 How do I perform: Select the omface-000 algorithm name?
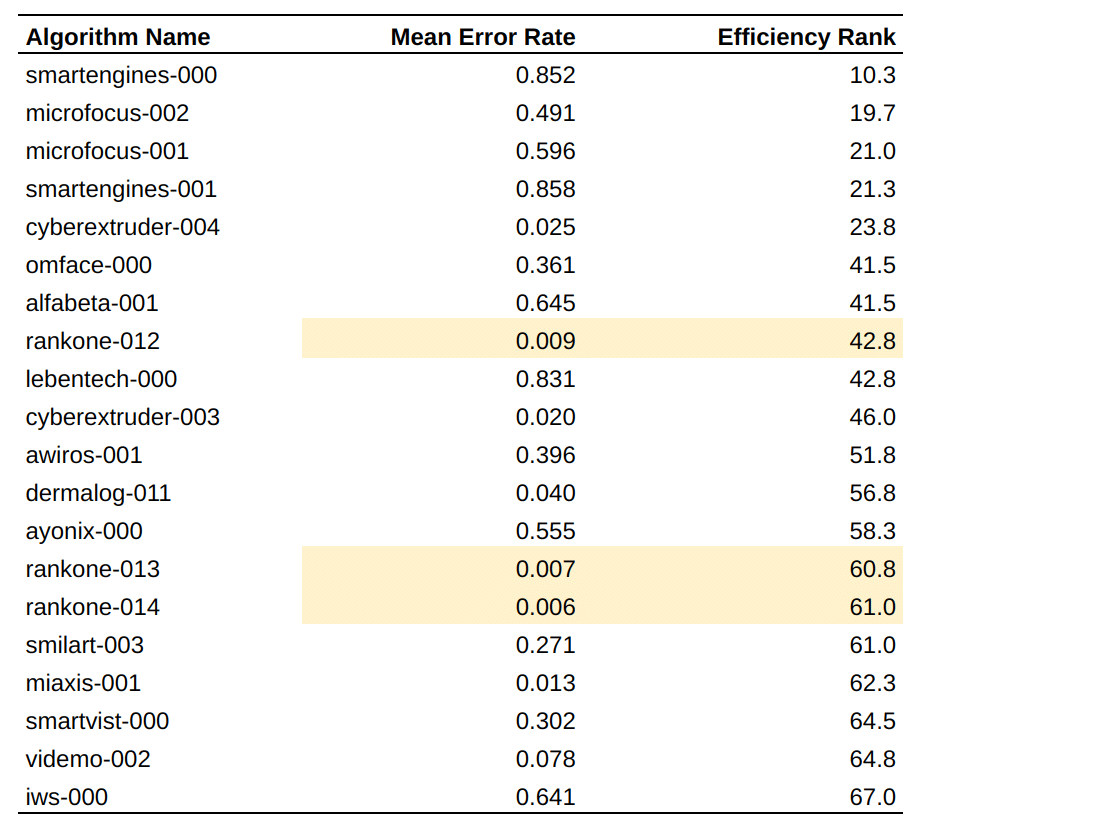tap(89, 265)
